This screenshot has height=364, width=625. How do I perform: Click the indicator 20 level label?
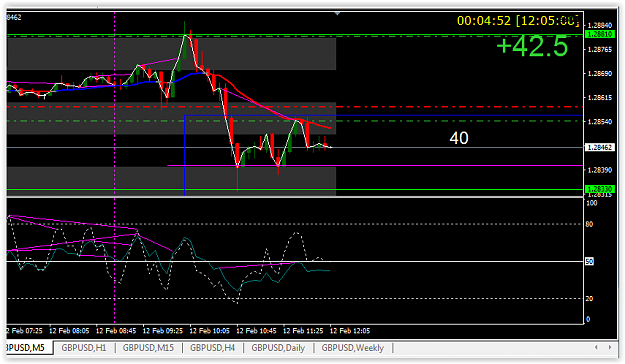click(x=589, y=299)
